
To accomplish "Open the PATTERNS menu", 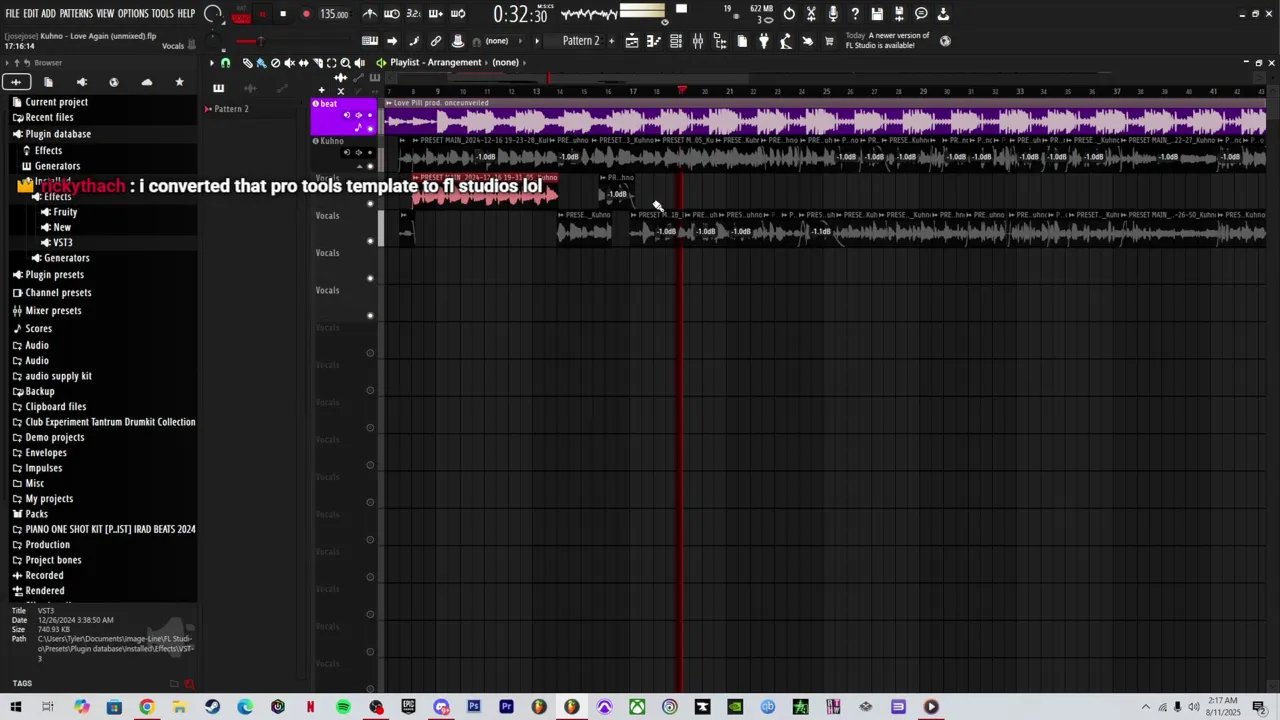I will (76, 14).
